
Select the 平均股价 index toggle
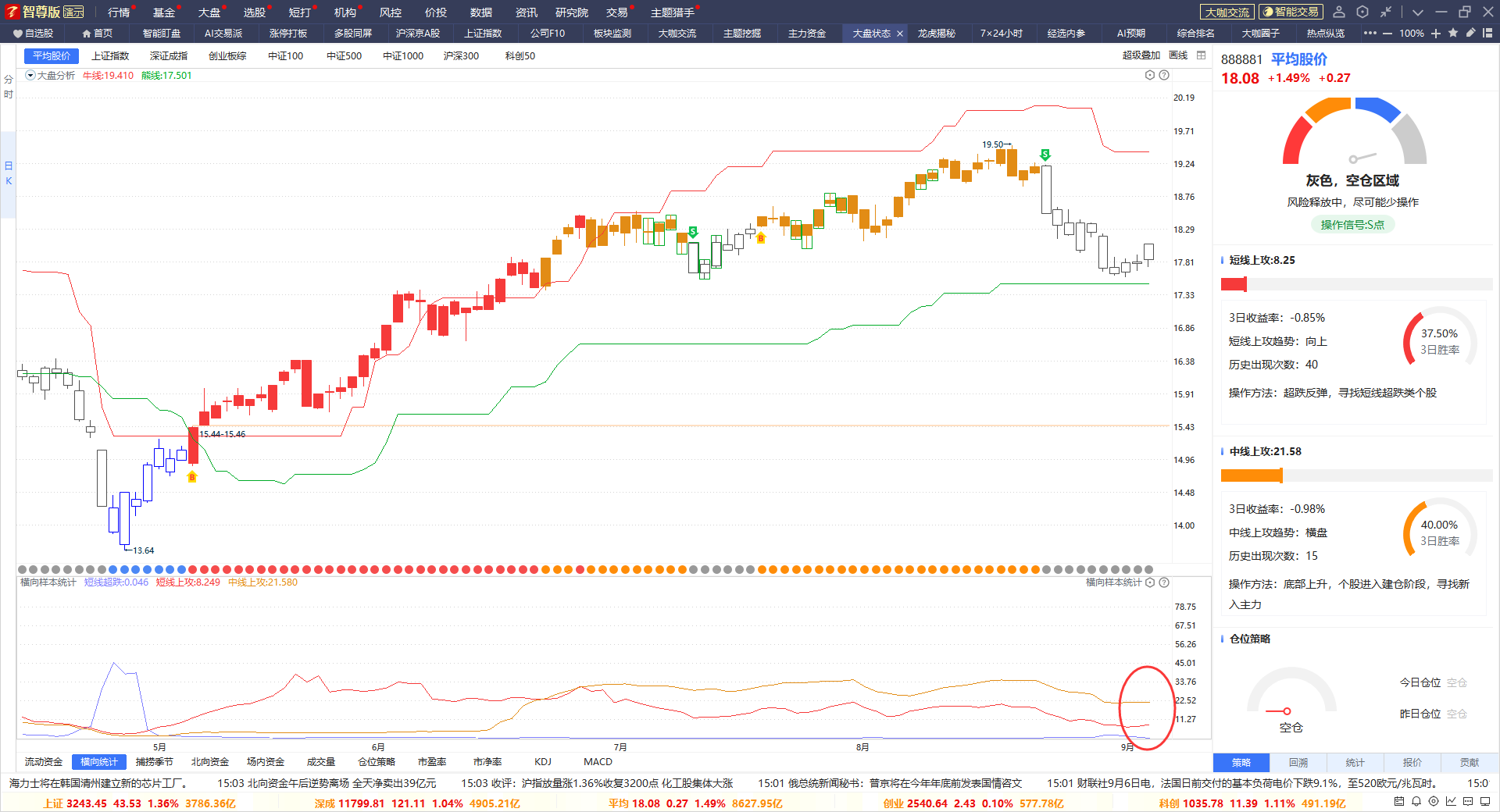coord(52,56)
